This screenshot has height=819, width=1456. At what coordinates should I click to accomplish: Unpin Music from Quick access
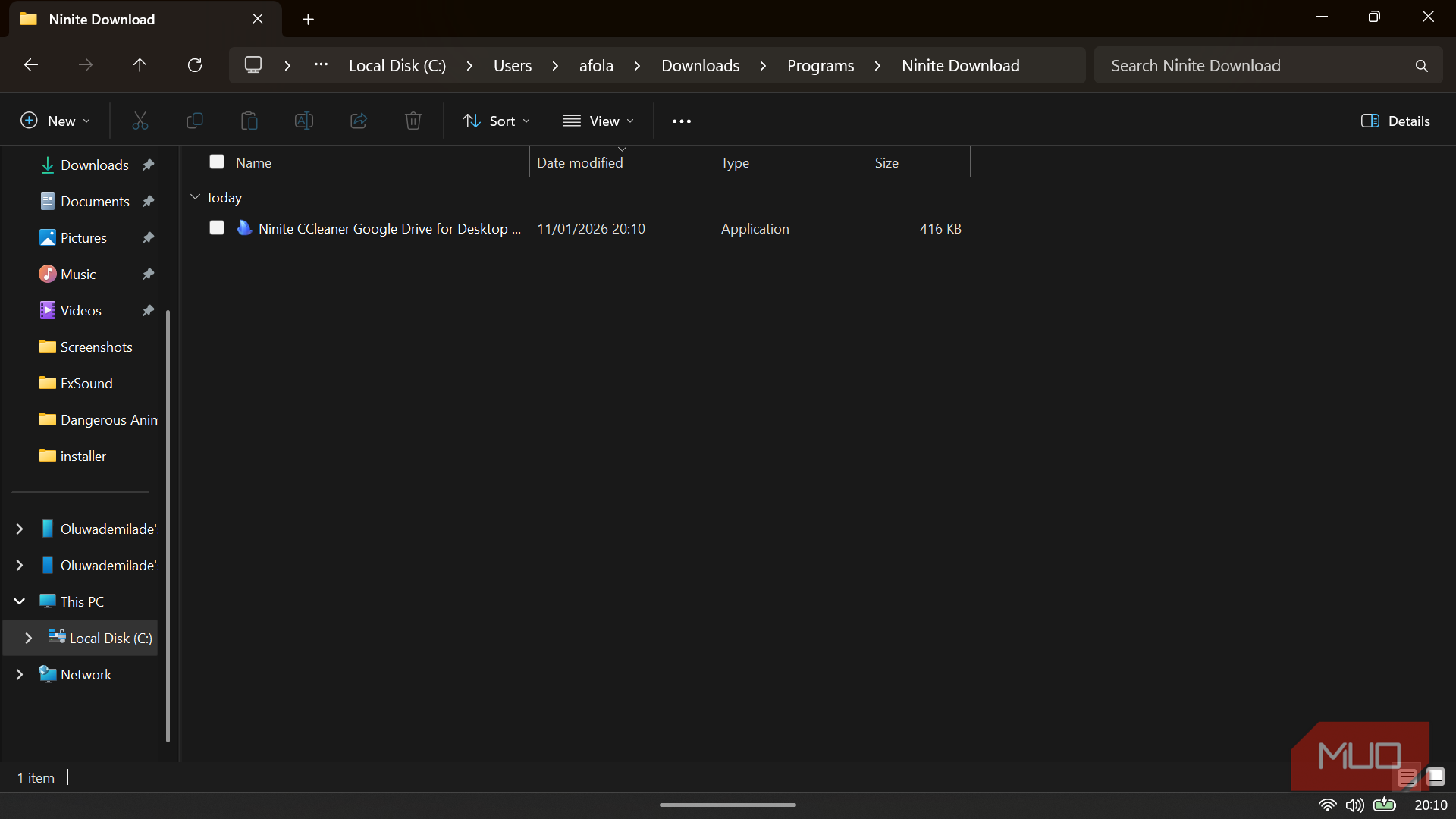coord(149,274)
